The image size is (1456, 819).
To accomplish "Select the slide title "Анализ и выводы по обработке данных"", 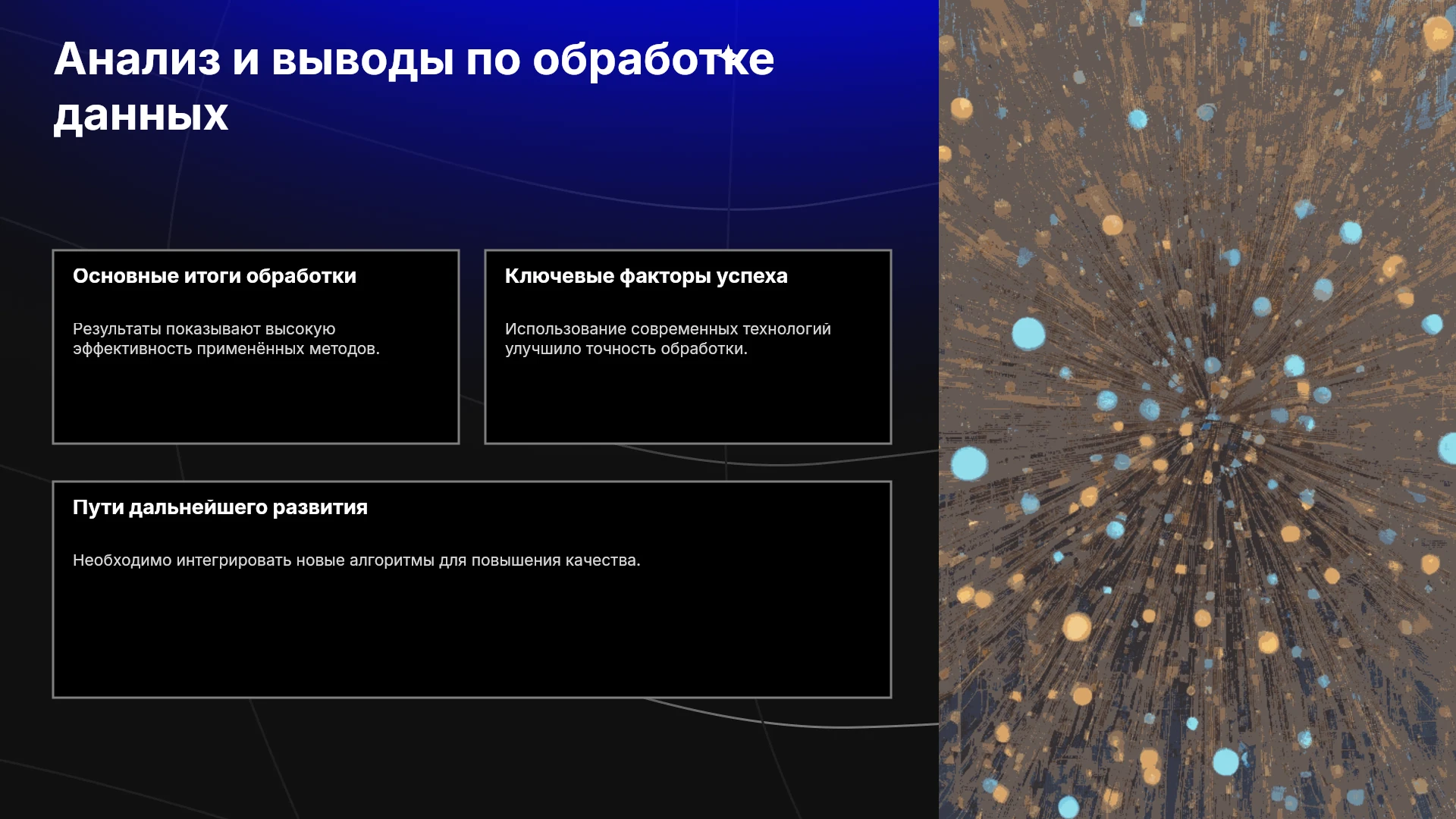I will [x=414, y=87].
